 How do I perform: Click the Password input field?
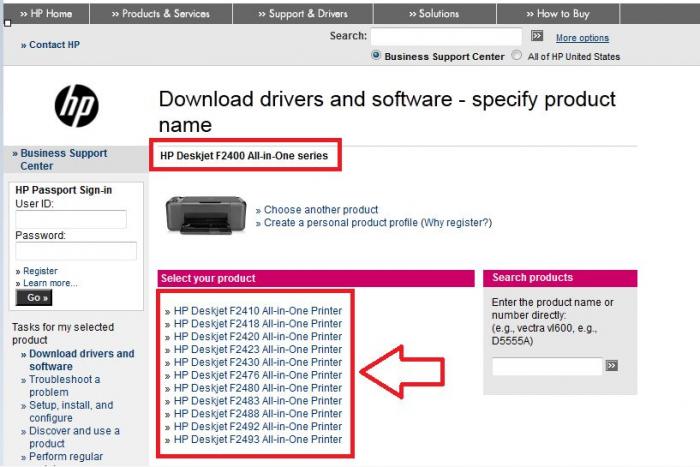tap(76, 251)
